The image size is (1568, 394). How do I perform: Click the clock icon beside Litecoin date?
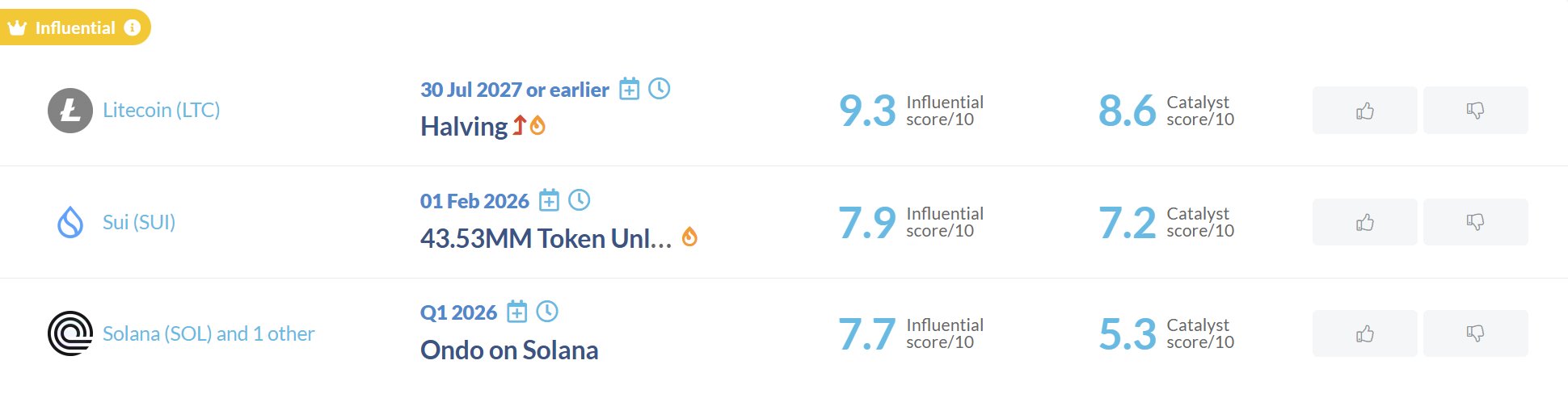[660, 88]
